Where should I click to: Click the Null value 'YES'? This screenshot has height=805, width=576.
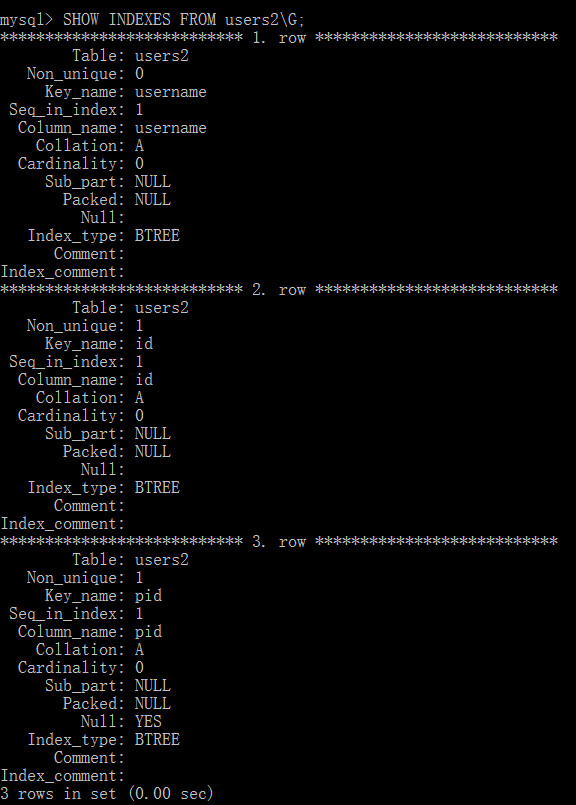point(148,721)
